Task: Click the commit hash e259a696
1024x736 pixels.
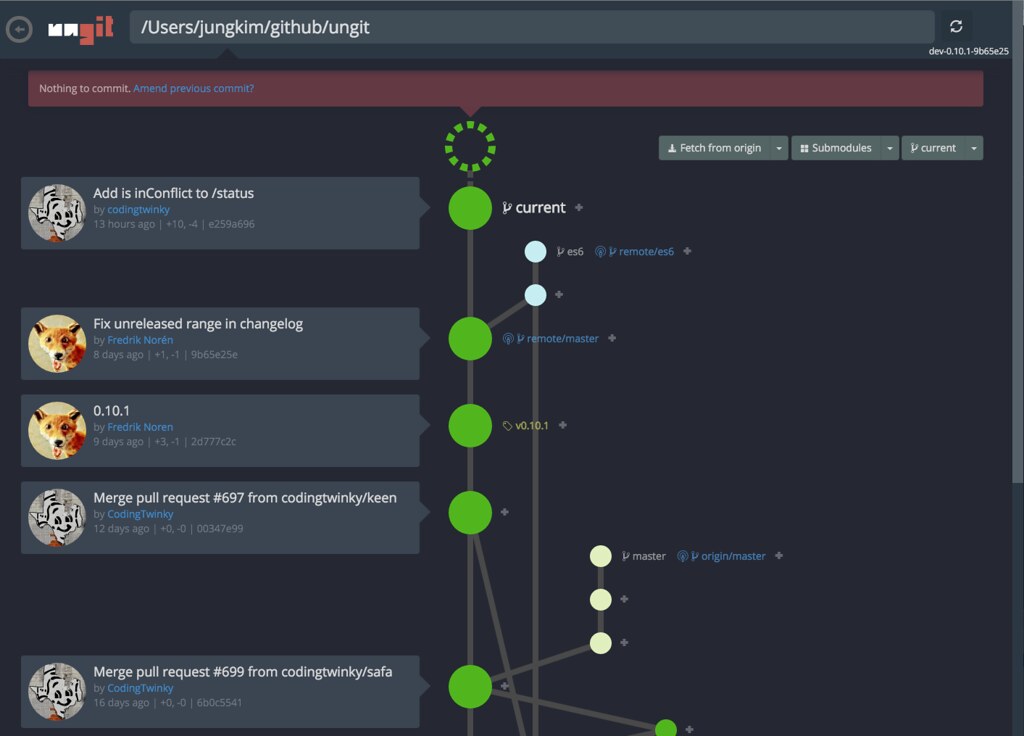Action: [231, 224]
